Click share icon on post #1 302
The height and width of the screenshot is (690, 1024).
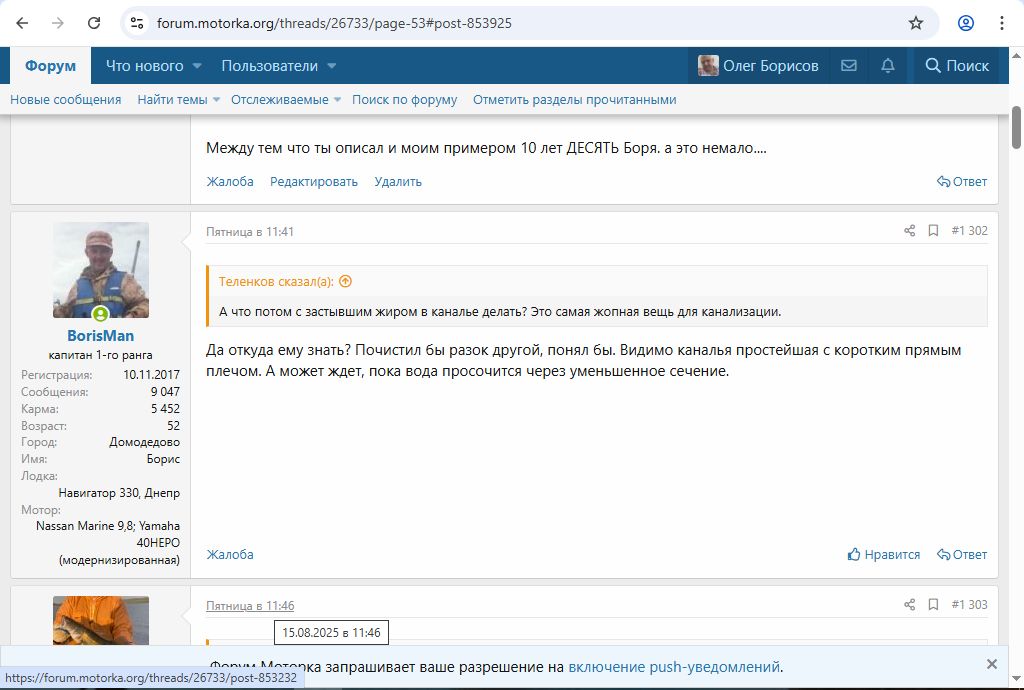(x=909, y=231)
